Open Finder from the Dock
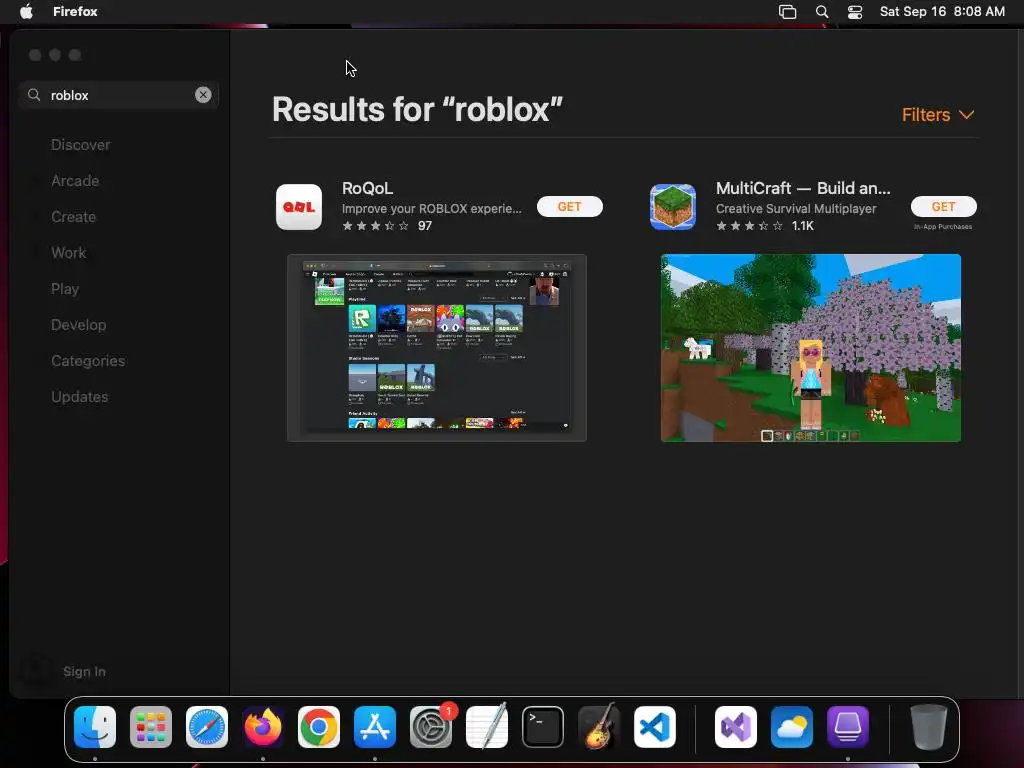Screen dimensions: 1024x768 [x=95, y=727]
